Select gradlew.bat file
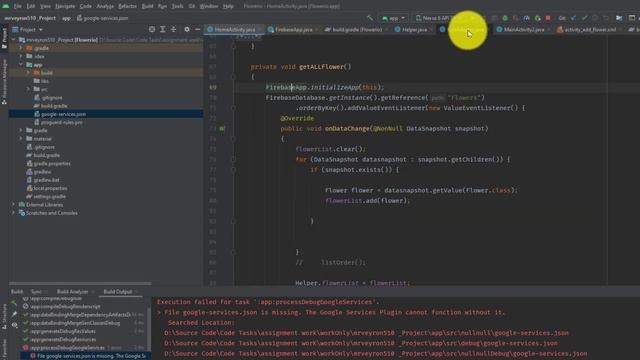The width and height of the screenshot is (640, 360). tap(46, 180)
